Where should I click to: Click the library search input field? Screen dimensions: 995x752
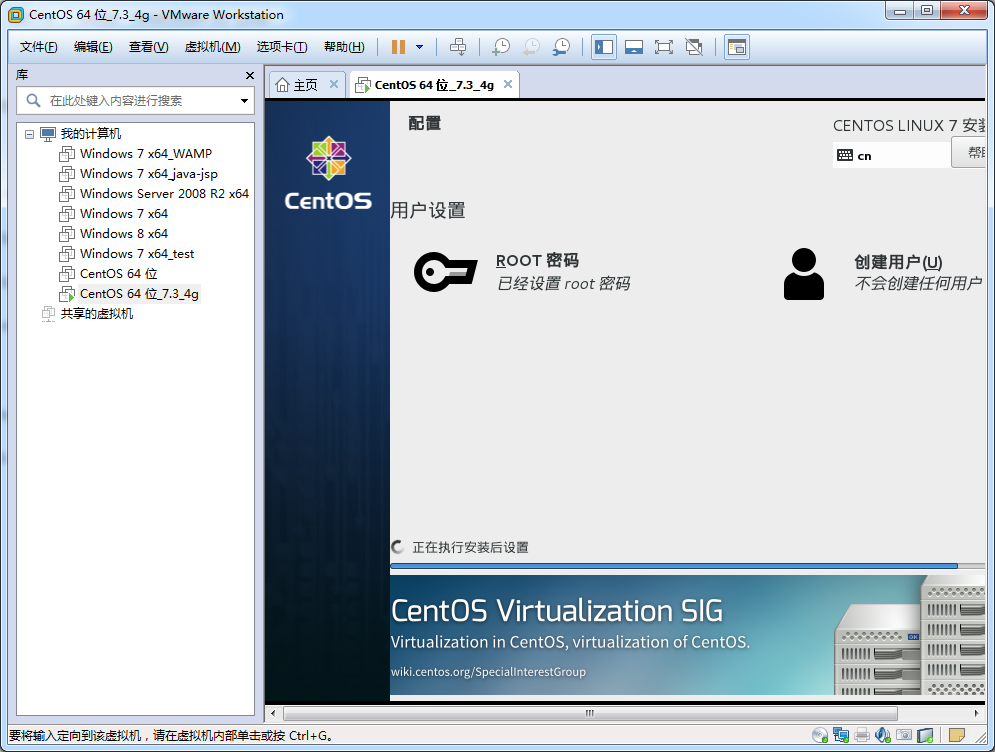[x=134, y=101]
